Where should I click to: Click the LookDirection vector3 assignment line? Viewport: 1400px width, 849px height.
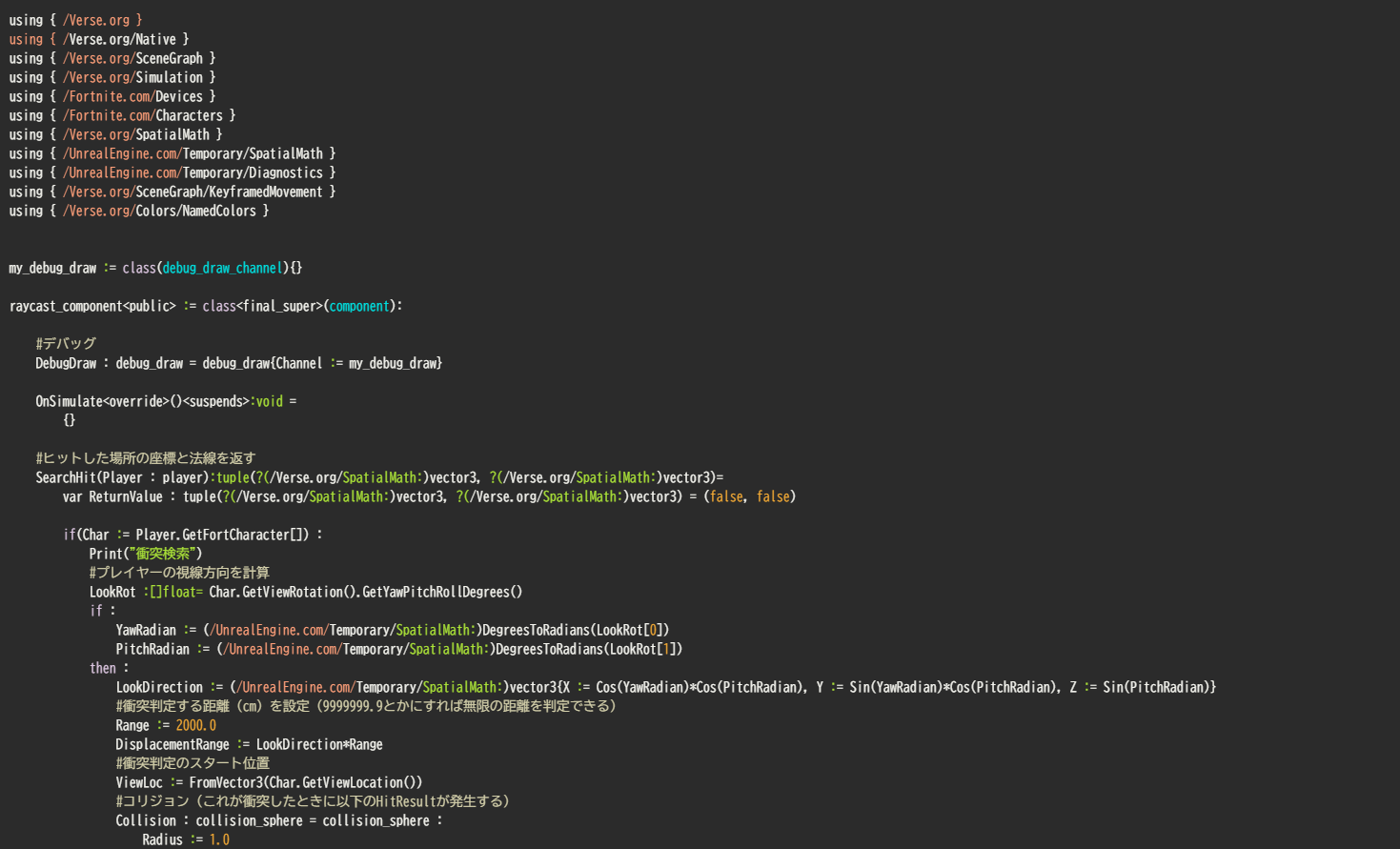[x=666, y=687]
